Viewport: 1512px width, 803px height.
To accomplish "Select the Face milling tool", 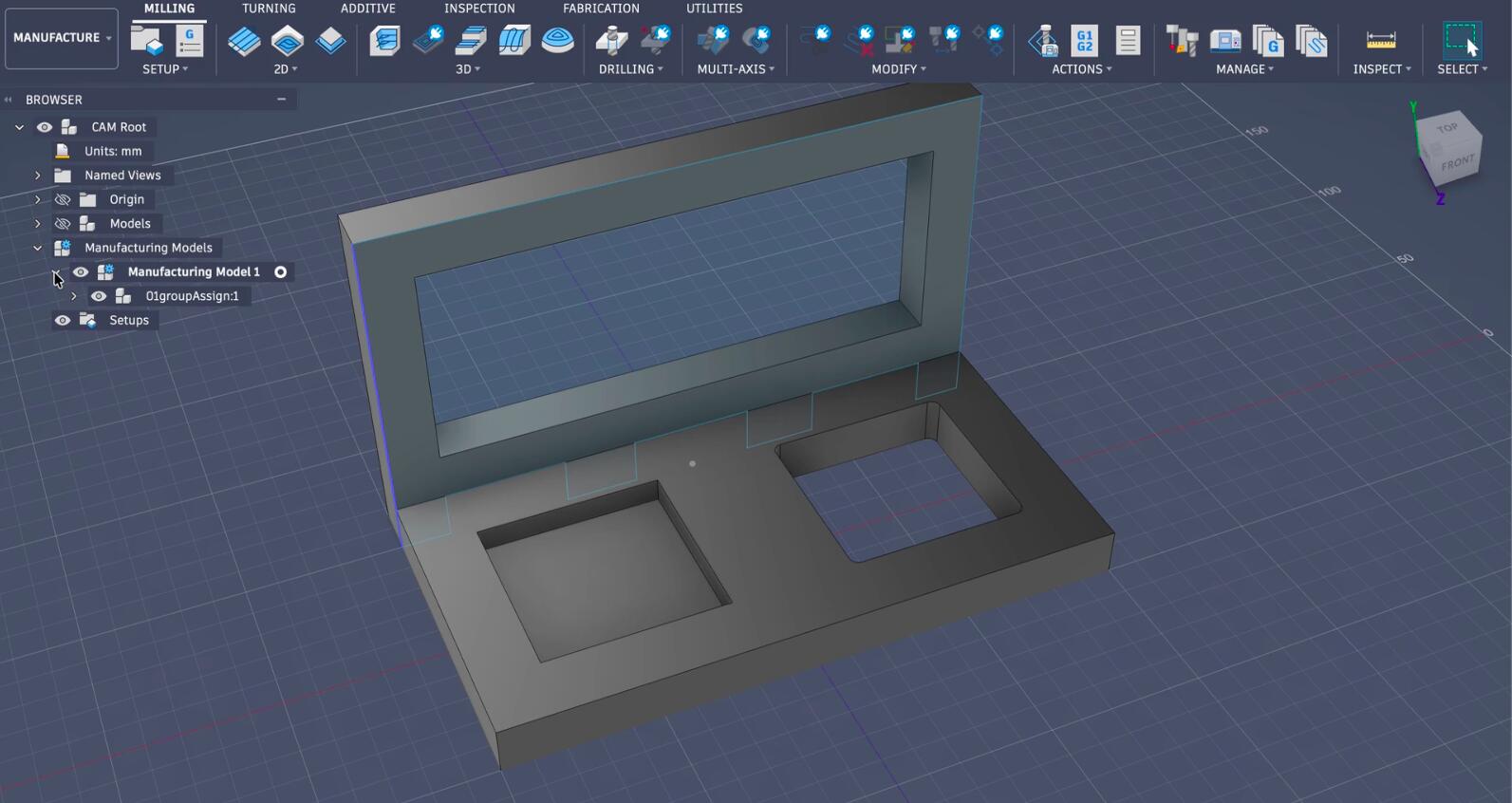I will [331, 41].
